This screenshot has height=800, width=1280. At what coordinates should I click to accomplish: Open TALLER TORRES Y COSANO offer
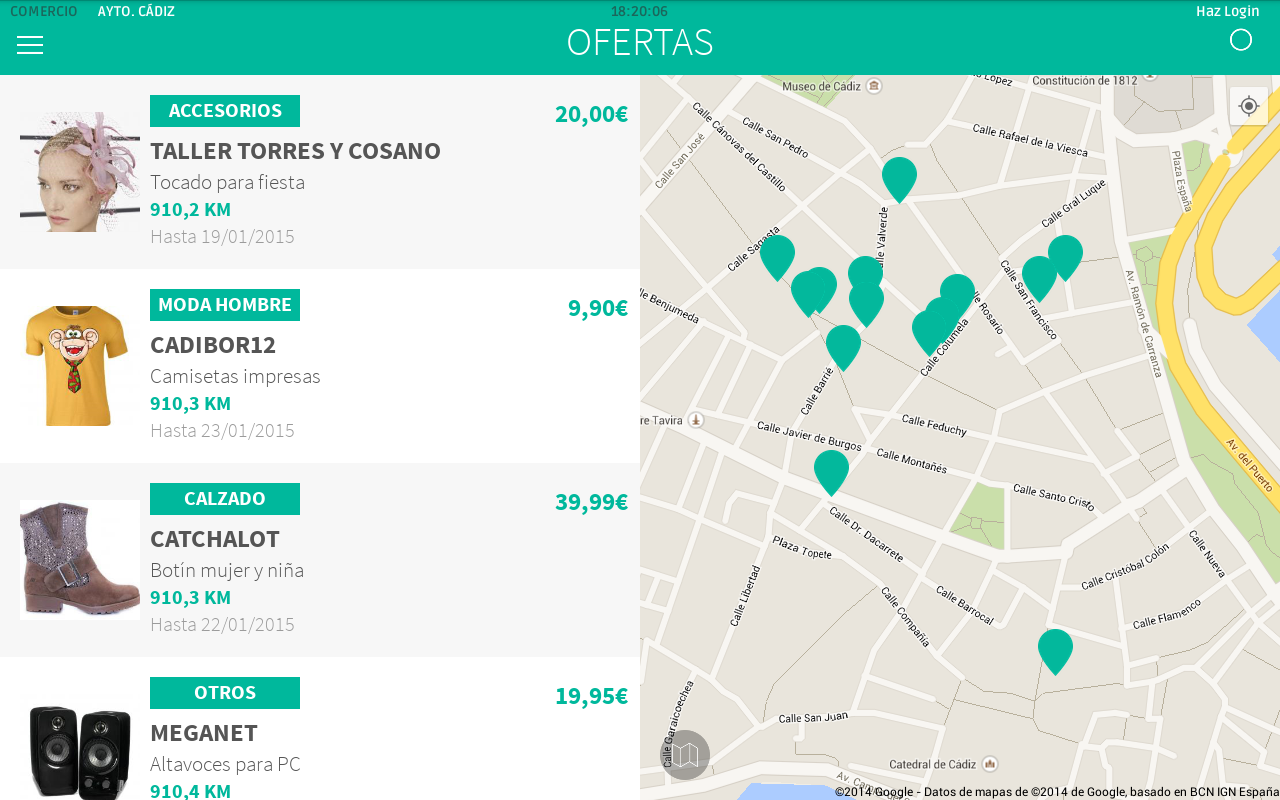tap(295, 151)
